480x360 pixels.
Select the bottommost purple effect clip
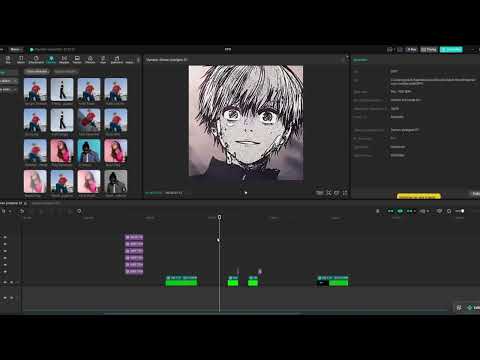(134, 272)
